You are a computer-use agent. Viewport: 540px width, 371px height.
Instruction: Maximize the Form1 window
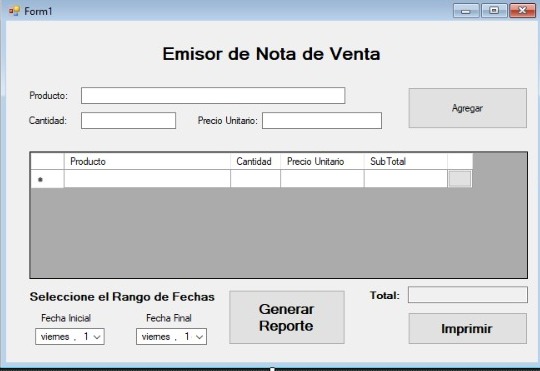point(494,10)
